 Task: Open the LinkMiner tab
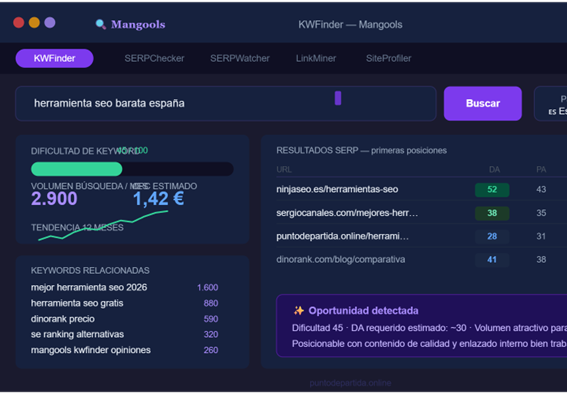tap(316, 58)
